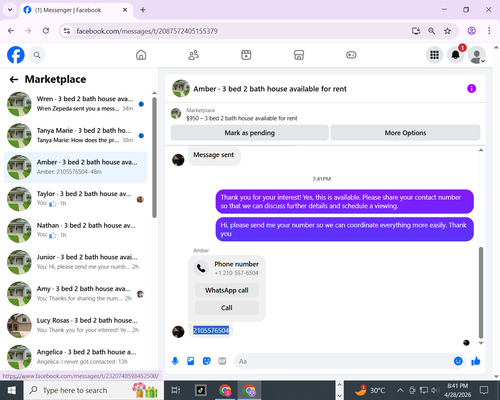Open the Notifications bell icon
Viewport: 500px width, 400px height.
click(x=456, y=55)
